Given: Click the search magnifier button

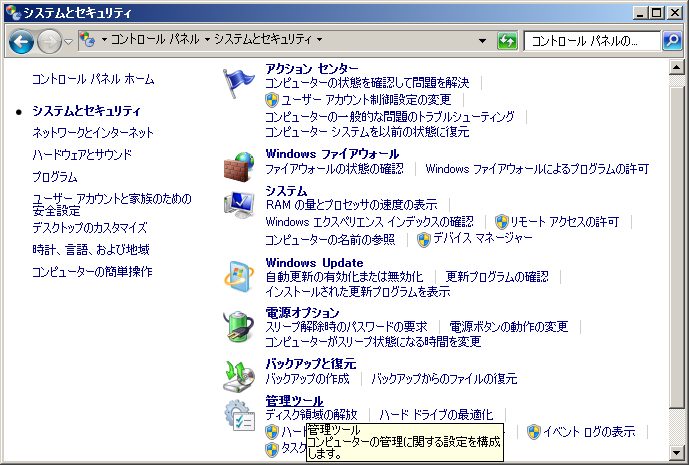Looking at the screenshot, I should [x=672, y=41].
